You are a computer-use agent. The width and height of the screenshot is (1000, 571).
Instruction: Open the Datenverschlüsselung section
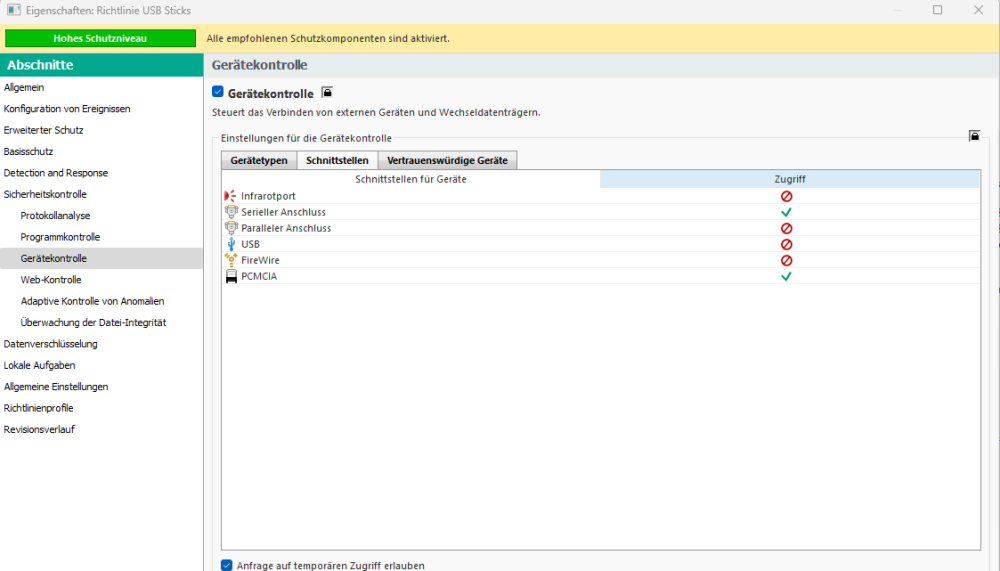(50, 344)
